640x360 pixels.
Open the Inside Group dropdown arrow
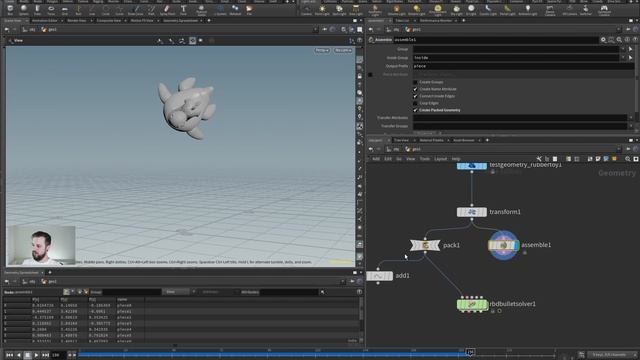623,58
